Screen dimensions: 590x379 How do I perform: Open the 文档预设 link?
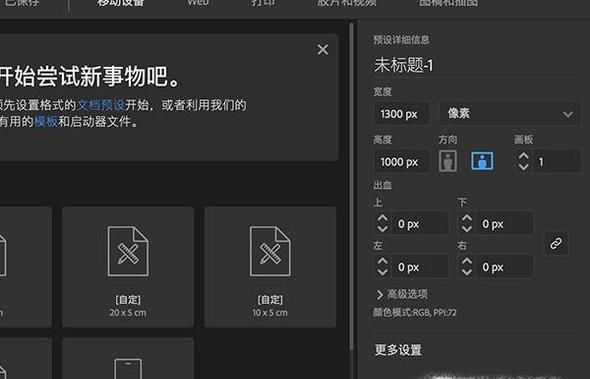coord(101,105)
